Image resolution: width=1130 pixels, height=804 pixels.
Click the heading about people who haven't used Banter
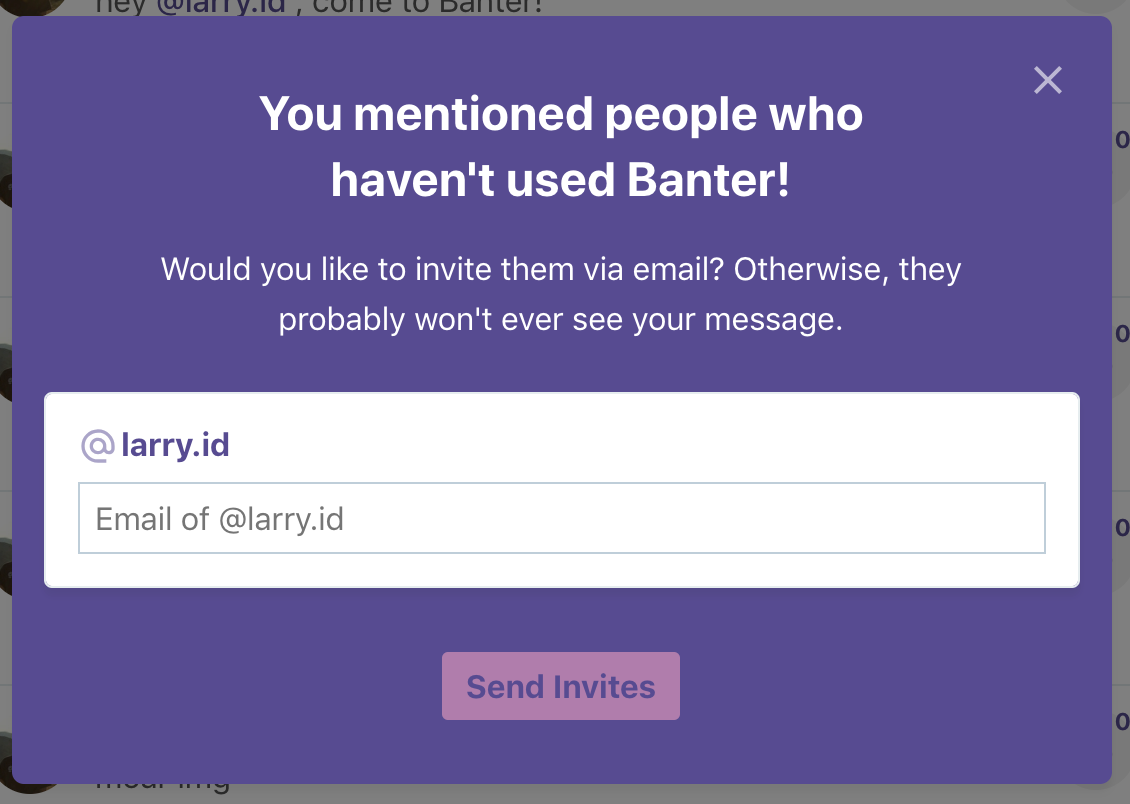tap(561, 146)
